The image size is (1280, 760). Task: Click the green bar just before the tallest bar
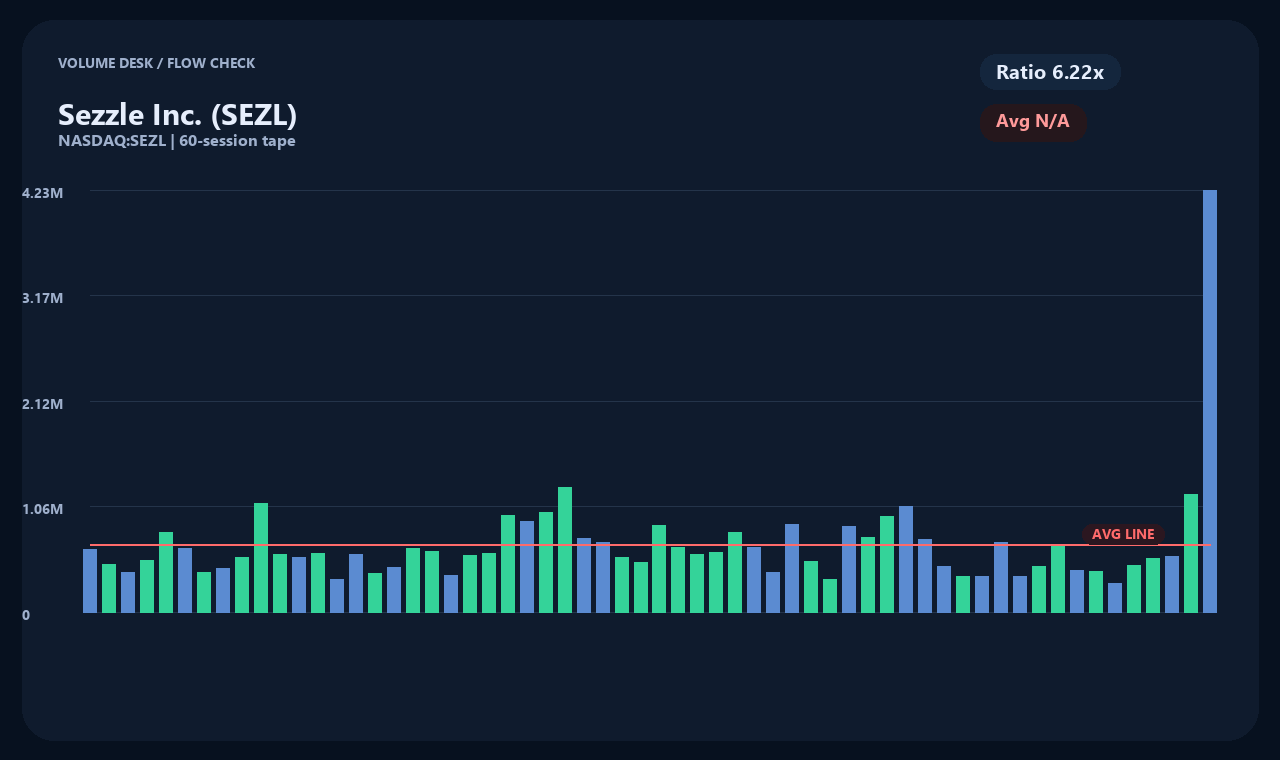pyautogui.click(x=1191, y=553)
